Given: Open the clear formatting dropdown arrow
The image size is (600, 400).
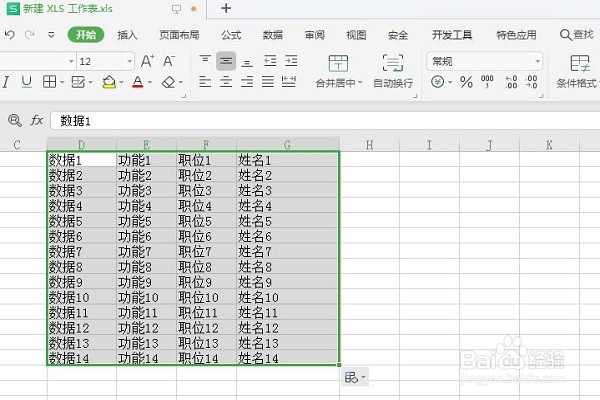Looking at the screenshot, I should tap(181, 82).
